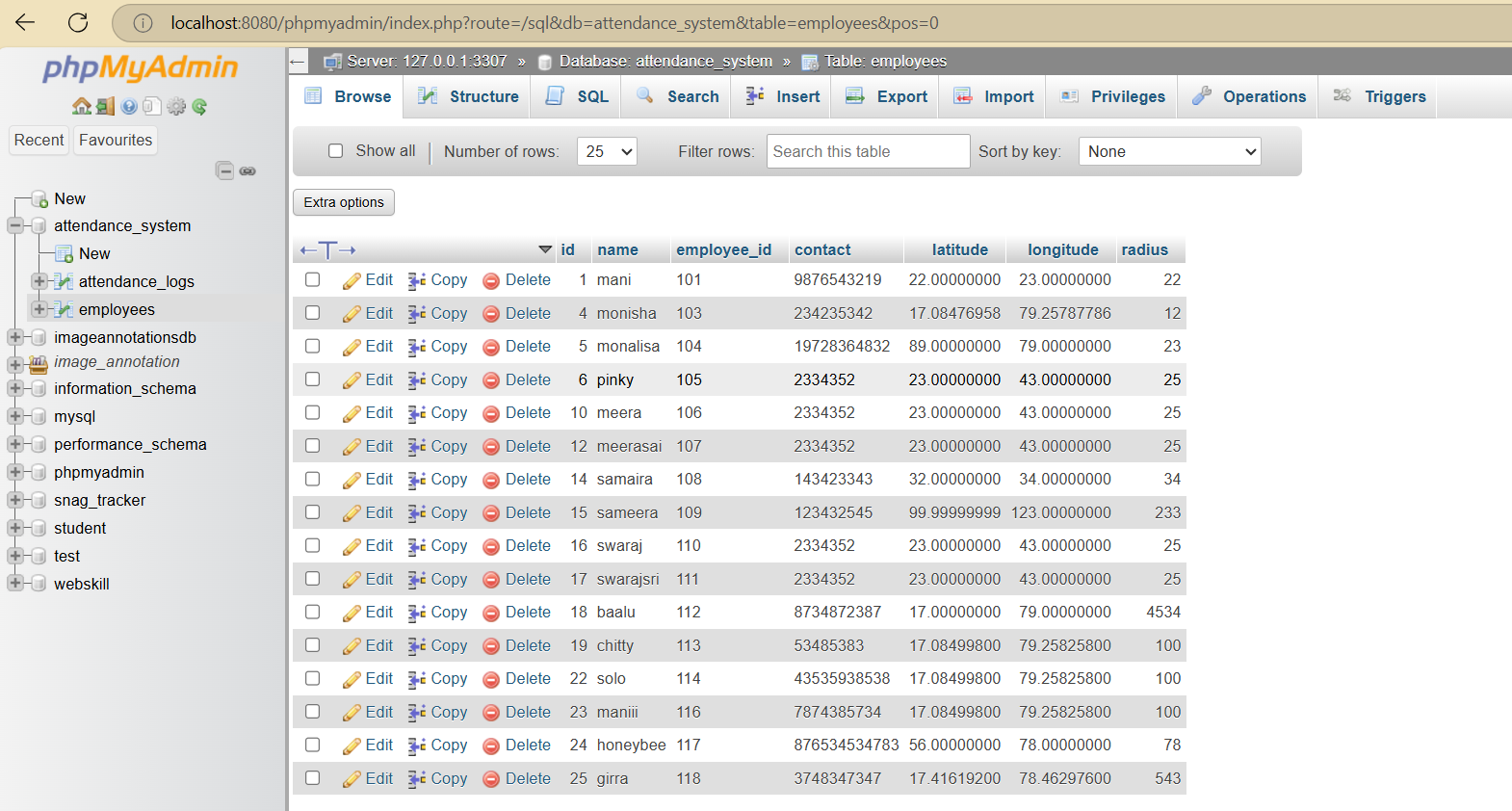The width and height of the screenshot is (1512, 811).
Task: Reload the page with browser refresh icon
Action: (x=78, y=22)
